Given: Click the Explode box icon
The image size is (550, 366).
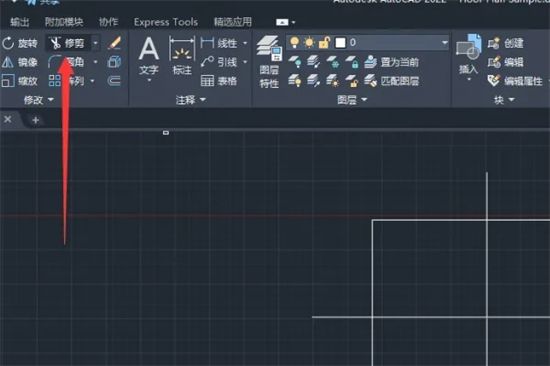Looking at the screenshot, I should pos(114,62).
